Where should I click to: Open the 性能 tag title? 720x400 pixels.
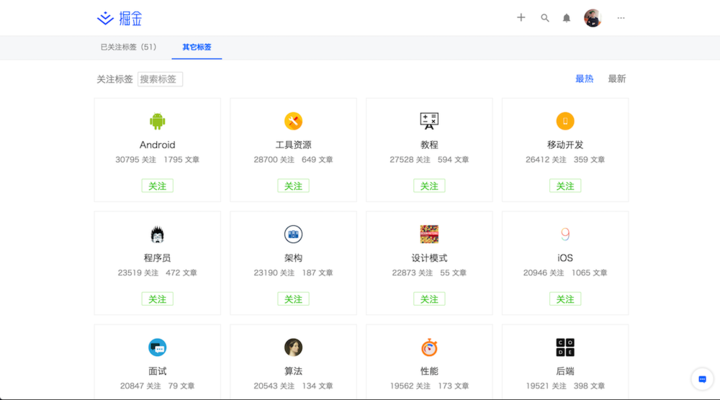[429, 371]
